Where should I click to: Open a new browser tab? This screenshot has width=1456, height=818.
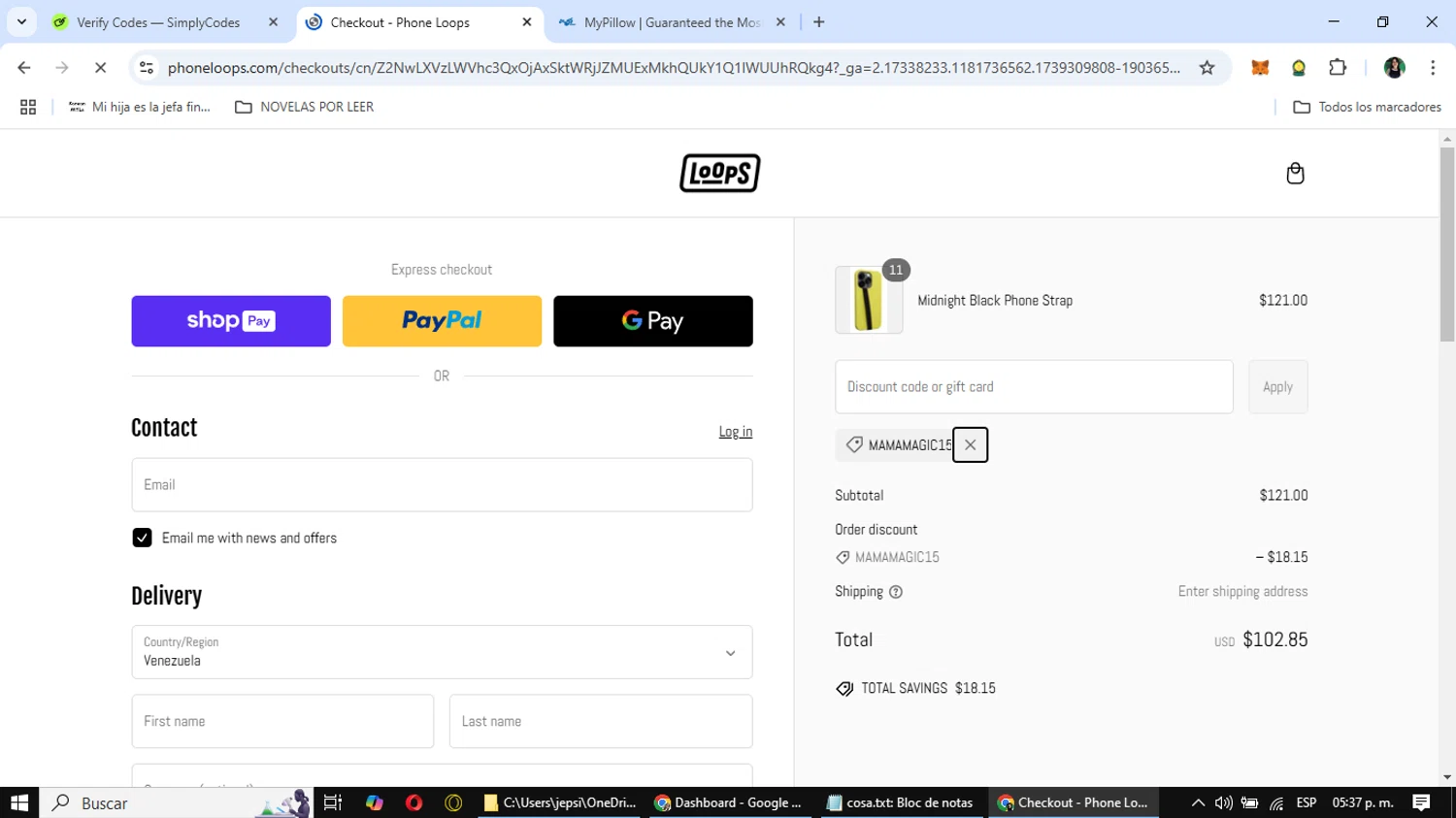(x=819, y=22)
